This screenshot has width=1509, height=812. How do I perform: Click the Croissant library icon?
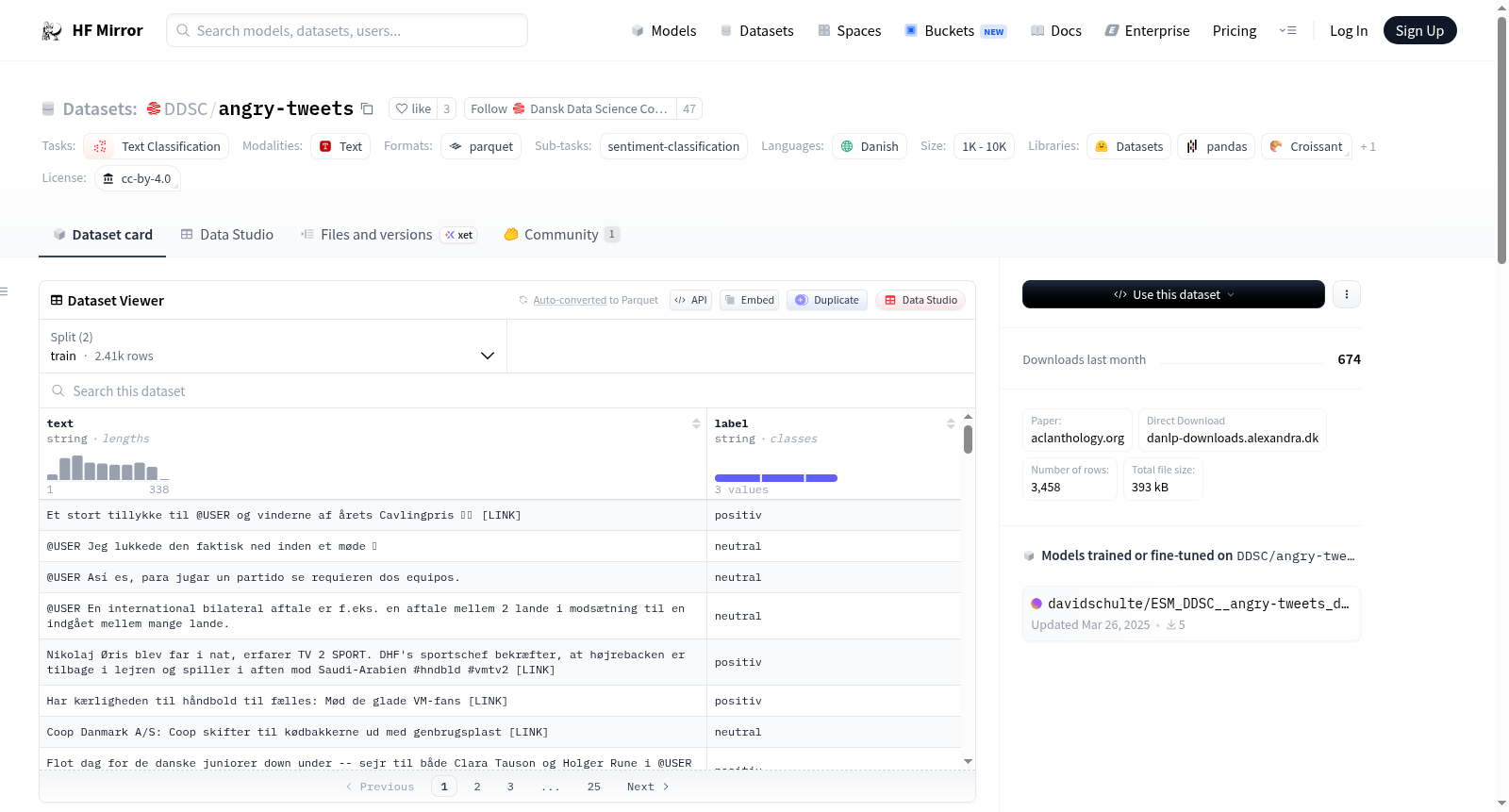tap(1276, 147)
